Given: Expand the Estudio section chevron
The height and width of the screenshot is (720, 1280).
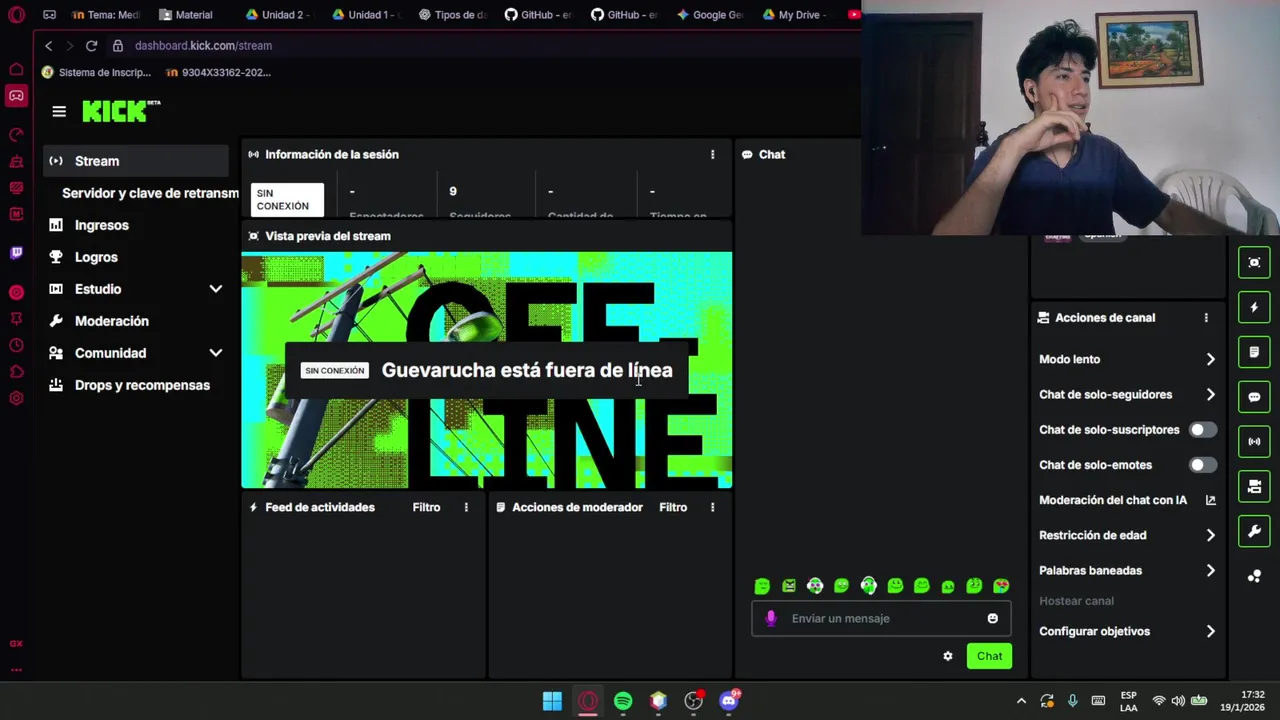Looking at the screenshot, I should pyautogui.click(x=215, y=289).
